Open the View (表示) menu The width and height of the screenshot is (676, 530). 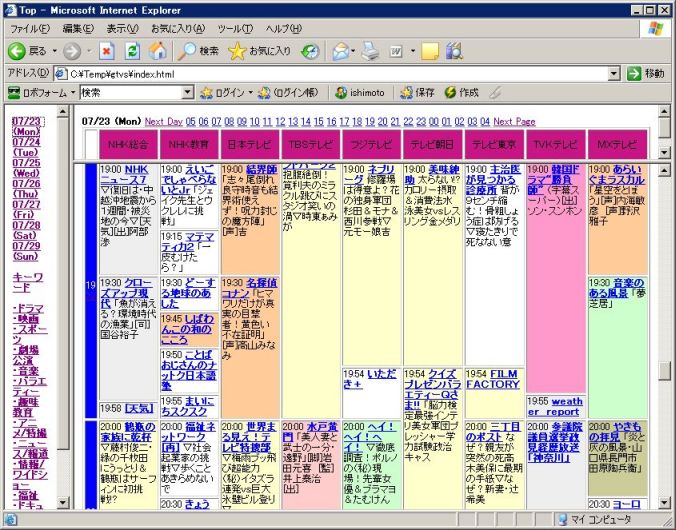pos(122,29)
